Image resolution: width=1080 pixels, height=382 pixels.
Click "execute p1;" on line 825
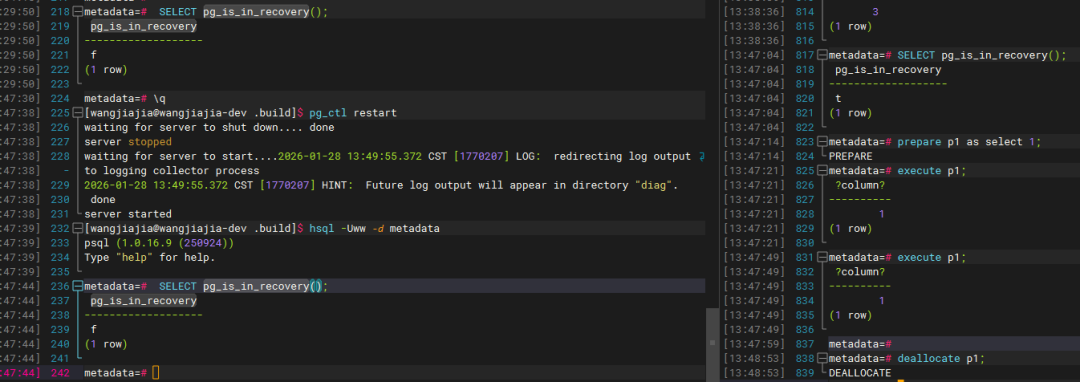pyautogui.click(x=932, y=171)
